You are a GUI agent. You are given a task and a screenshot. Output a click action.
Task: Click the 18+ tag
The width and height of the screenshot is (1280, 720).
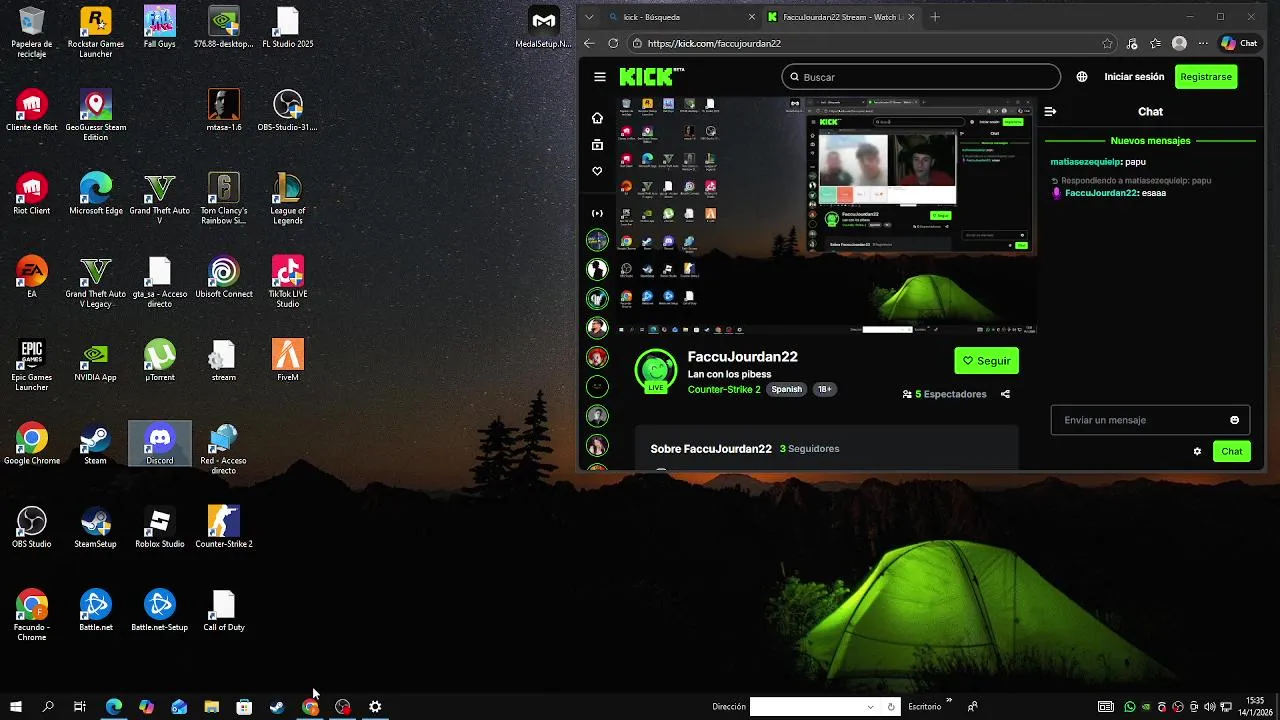pos(824,390)
